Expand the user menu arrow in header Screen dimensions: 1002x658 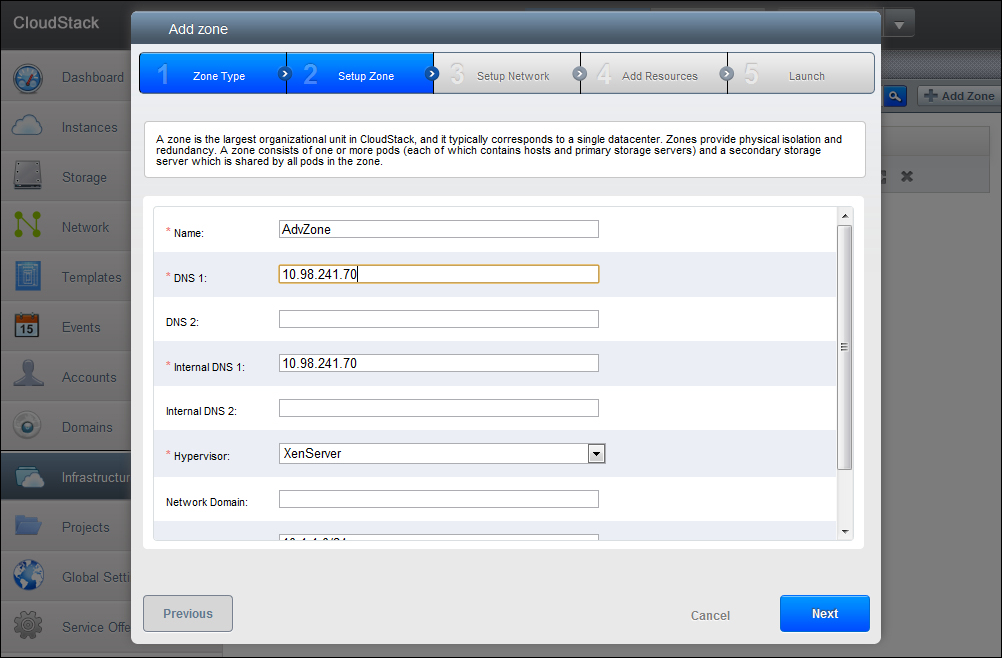pos(899,25)
